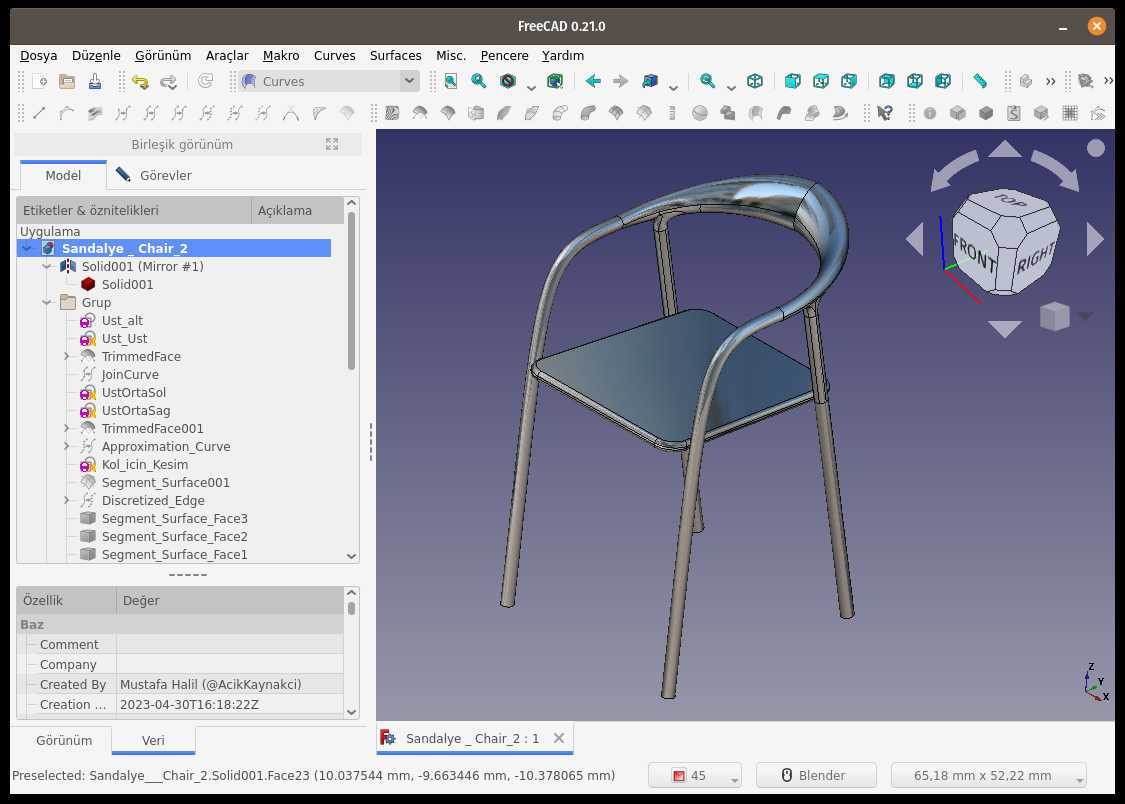Click the navigation back arrow icon

coord(593,81)
